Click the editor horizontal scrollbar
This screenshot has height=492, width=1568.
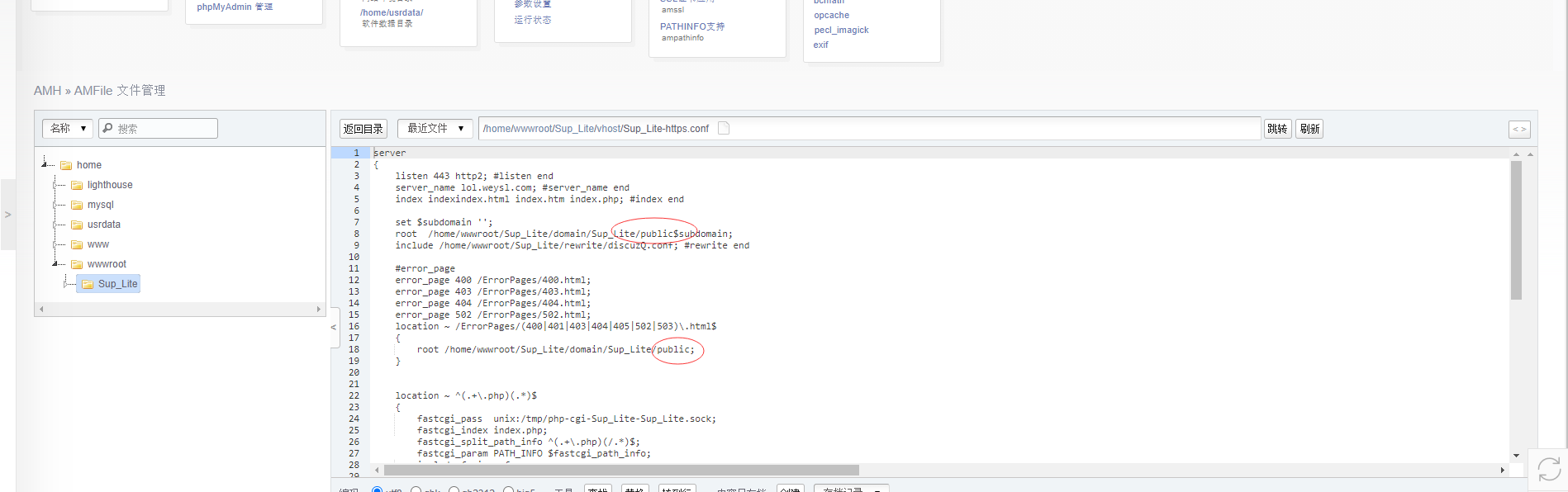[621, 470]
